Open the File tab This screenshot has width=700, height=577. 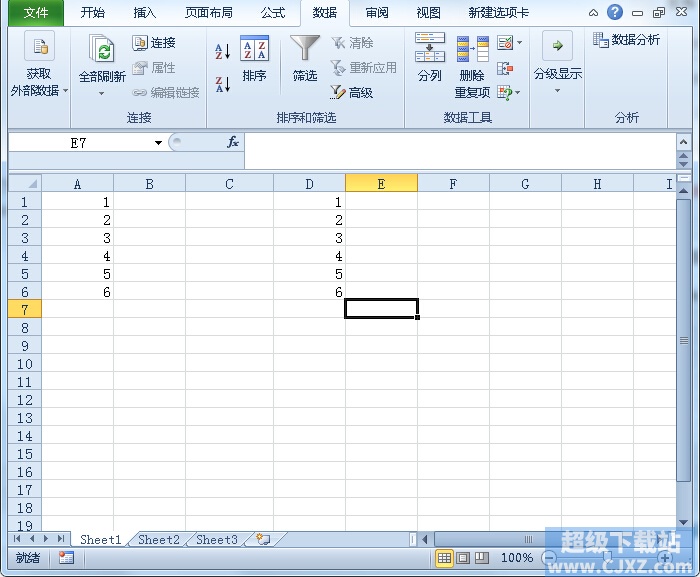point(36,13)
